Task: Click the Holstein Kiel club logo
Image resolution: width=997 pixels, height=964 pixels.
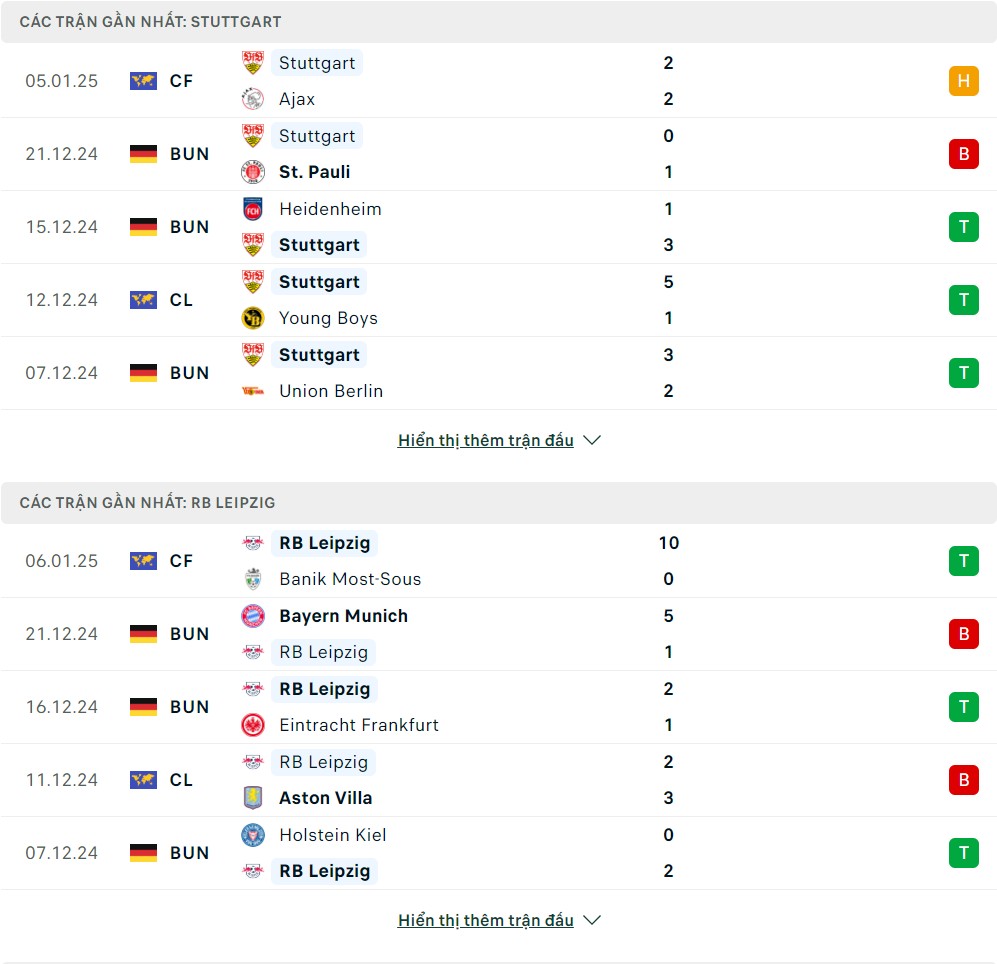Action: tap(252, 834)
